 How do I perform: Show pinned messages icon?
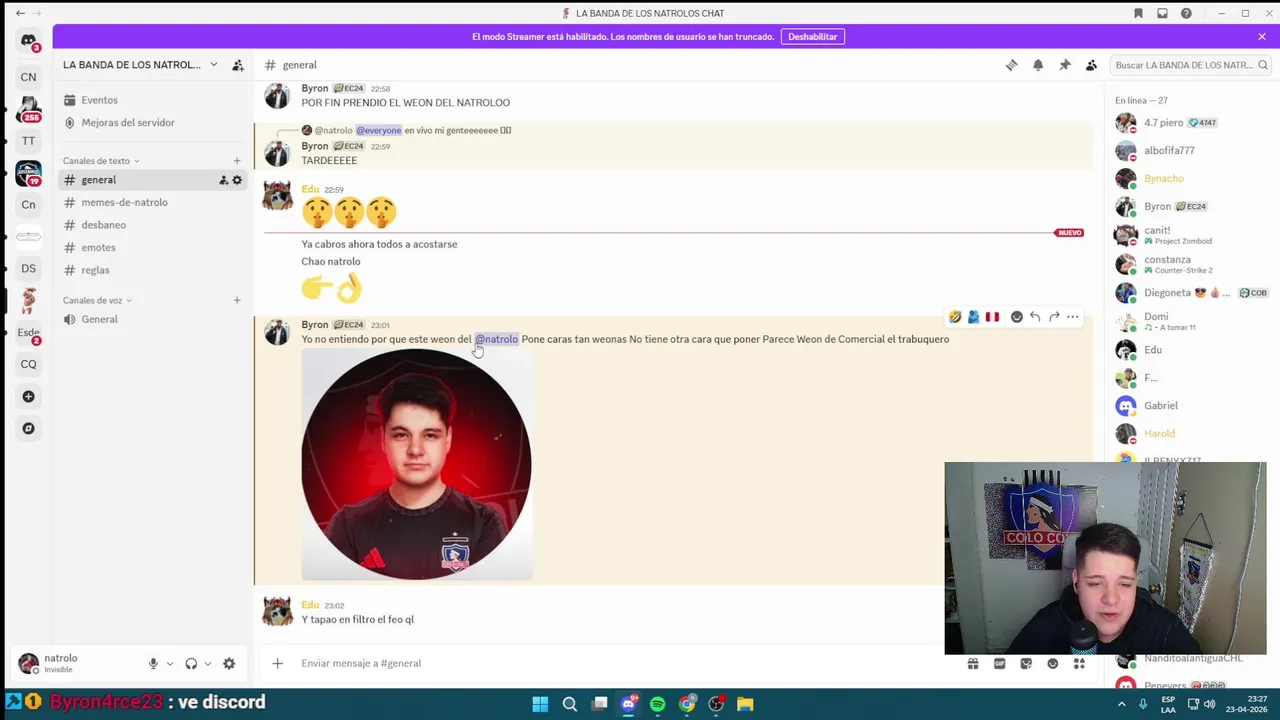1065,65
